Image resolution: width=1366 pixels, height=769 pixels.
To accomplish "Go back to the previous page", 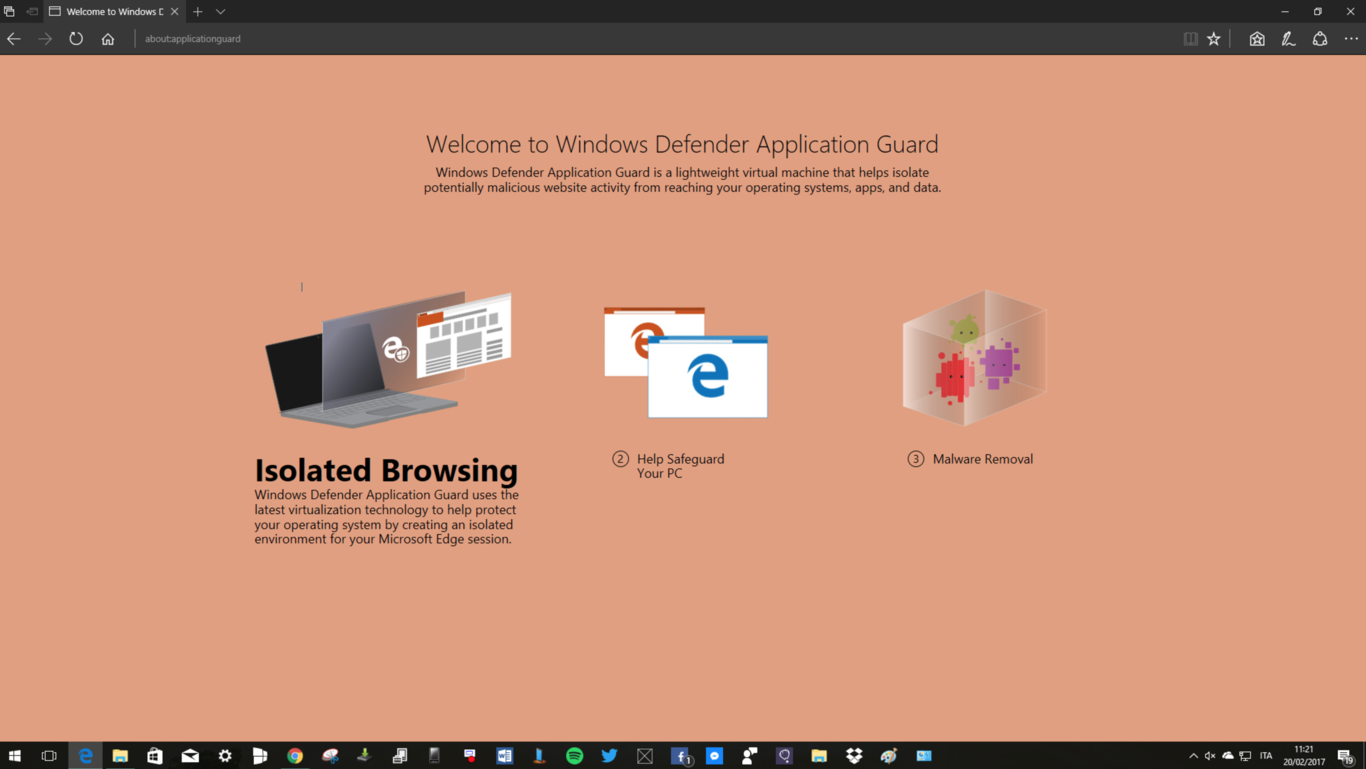I will pos(14,39).
